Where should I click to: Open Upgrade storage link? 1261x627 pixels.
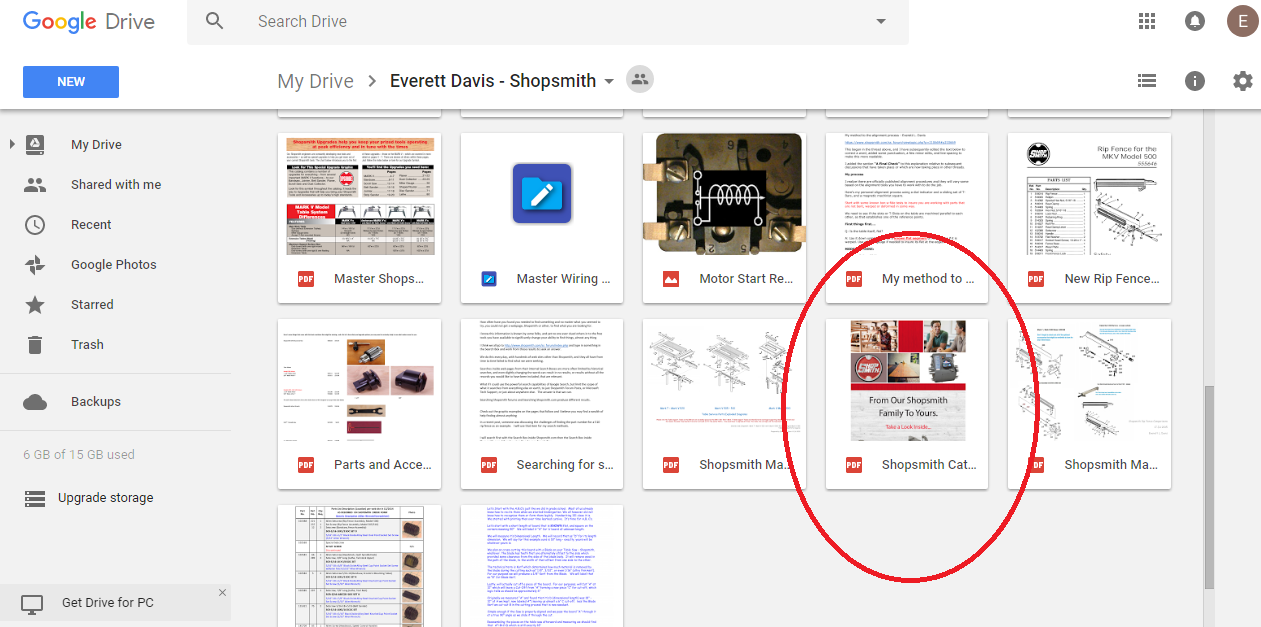tap(106, 498)
